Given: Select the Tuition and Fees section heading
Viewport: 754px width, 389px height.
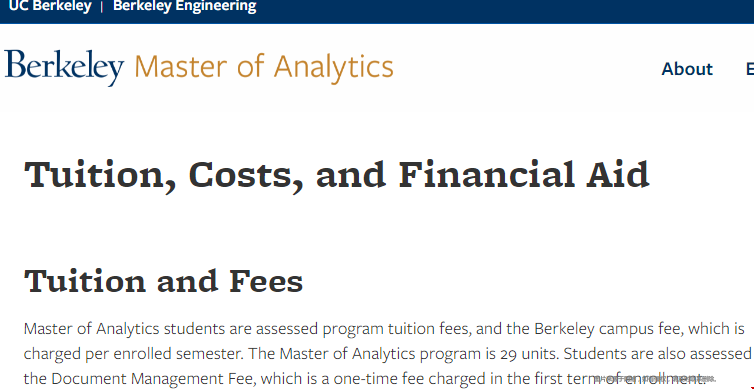Looking at the screenshot, I should point(163,281).
